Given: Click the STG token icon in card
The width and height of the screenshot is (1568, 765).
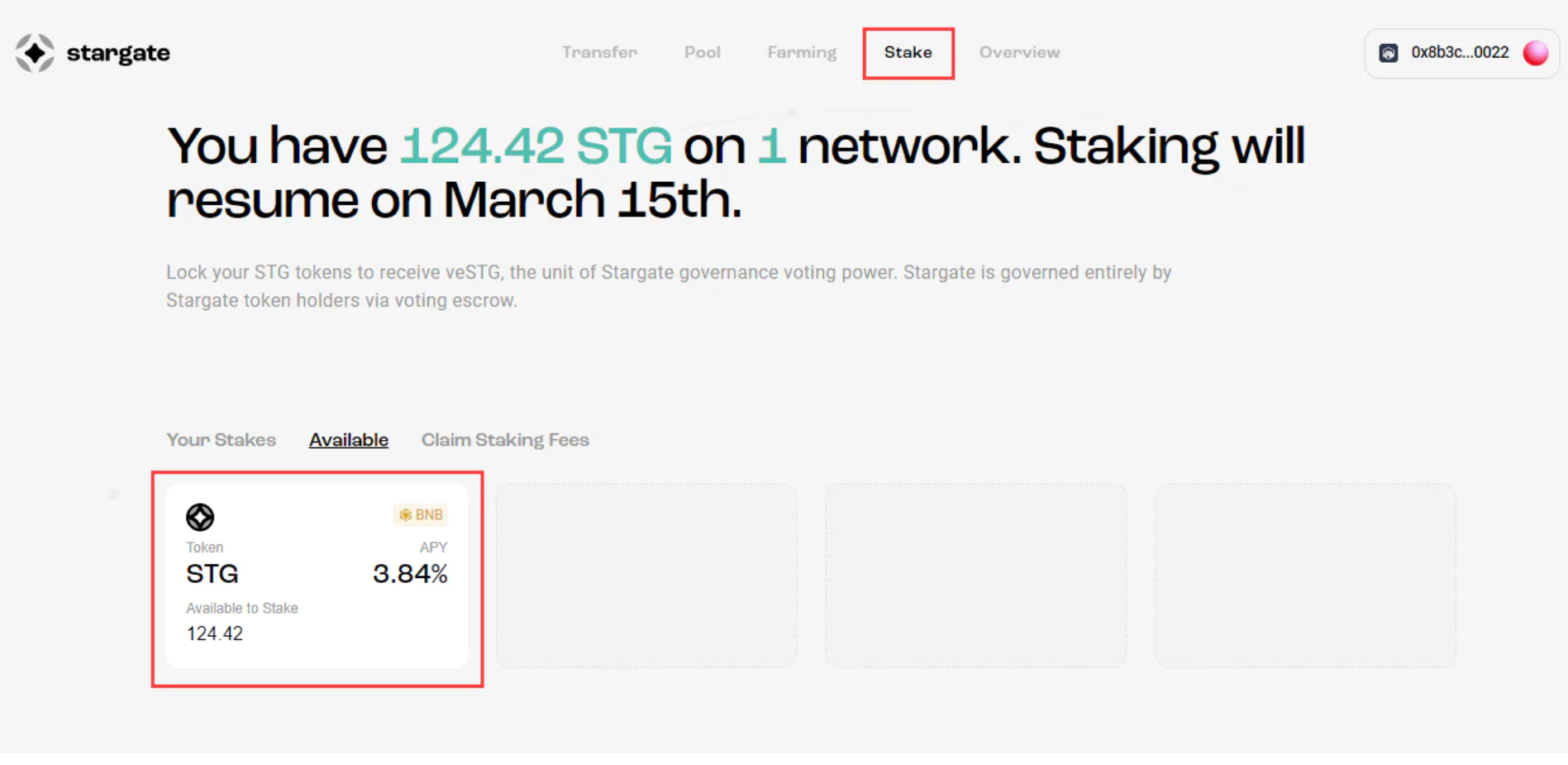Looking at the screenshot, I should click(200, 517).
